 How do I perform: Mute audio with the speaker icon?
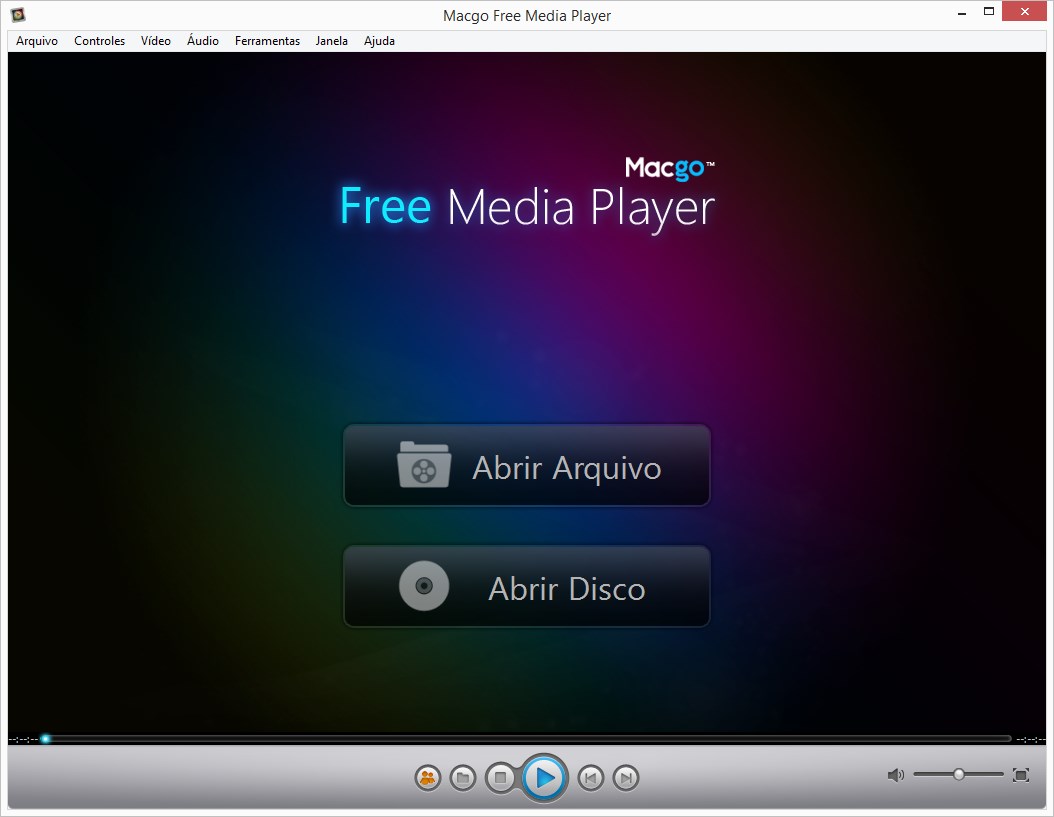pos(895,775)
